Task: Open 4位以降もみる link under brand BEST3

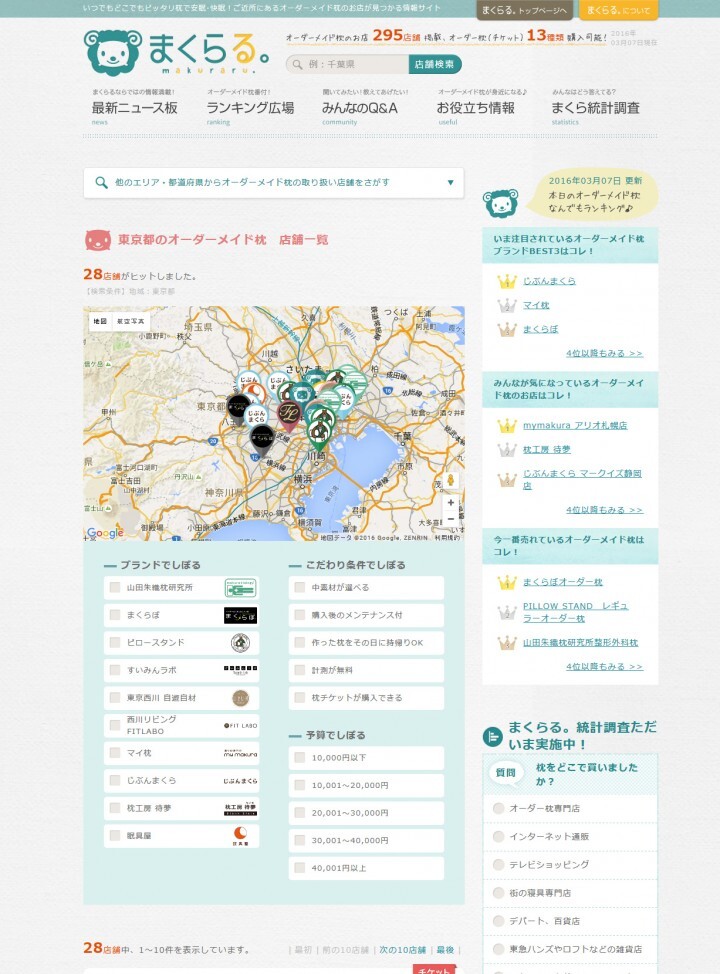Action: [604, 353]
